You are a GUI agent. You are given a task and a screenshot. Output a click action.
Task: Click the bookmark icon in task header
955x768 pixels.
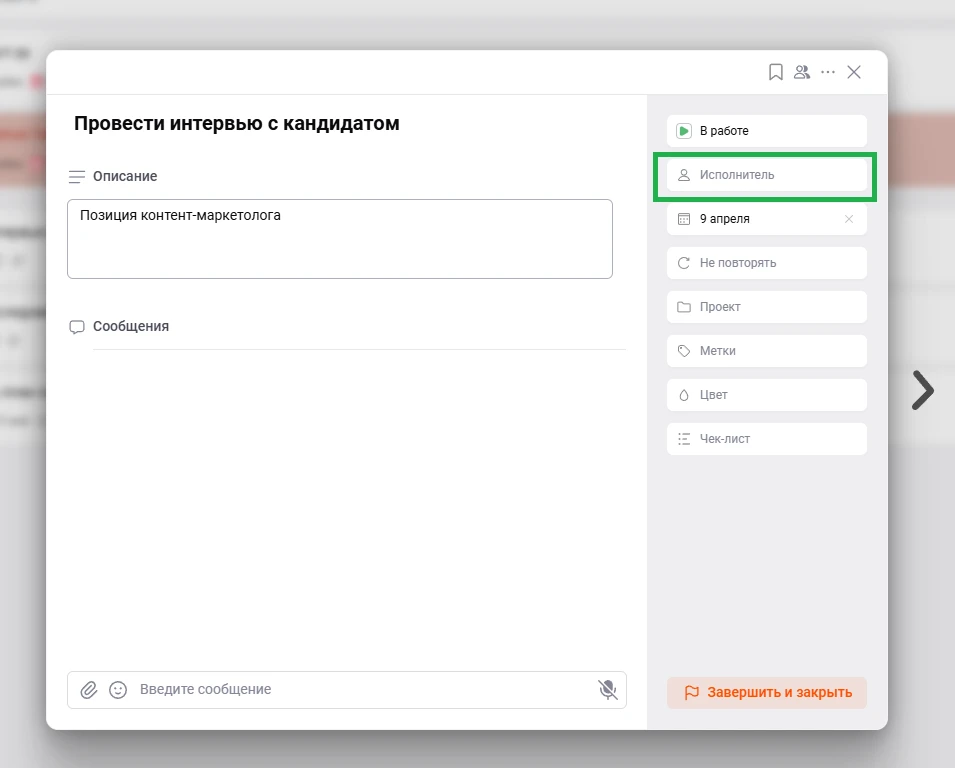pyautogui.click(x=775, y=72)
